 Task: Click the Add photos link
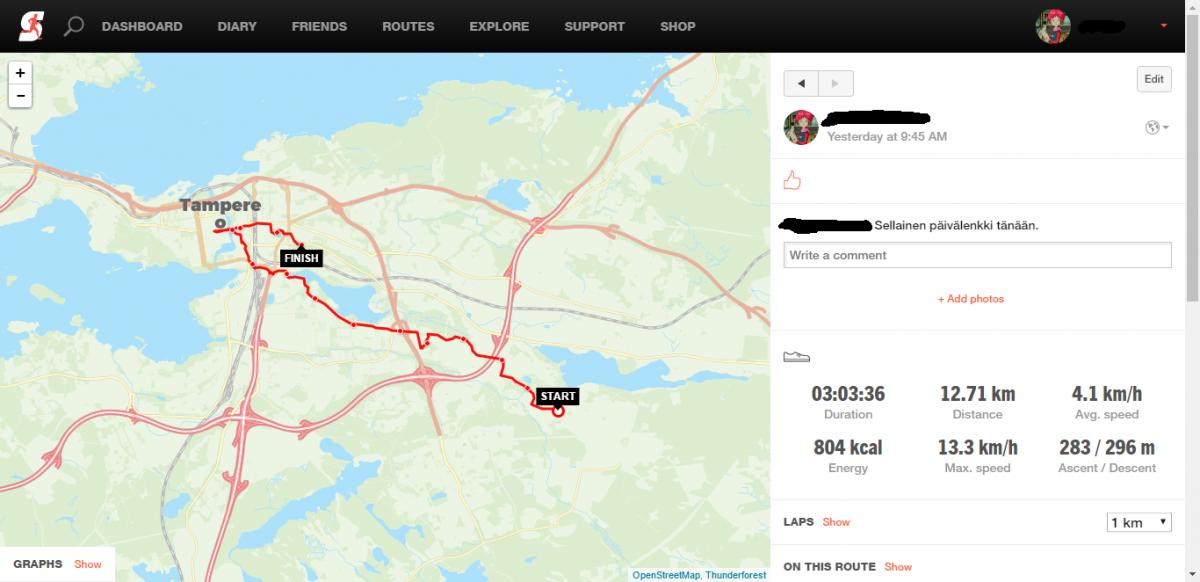[x=971, y=299]
